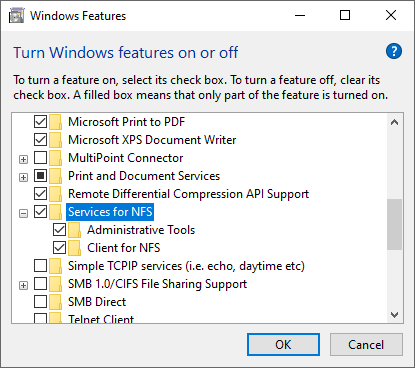Click the folder icon beside Client for NFS
The height and width of the screenshot is (368, 415).
tap(74, 248)
